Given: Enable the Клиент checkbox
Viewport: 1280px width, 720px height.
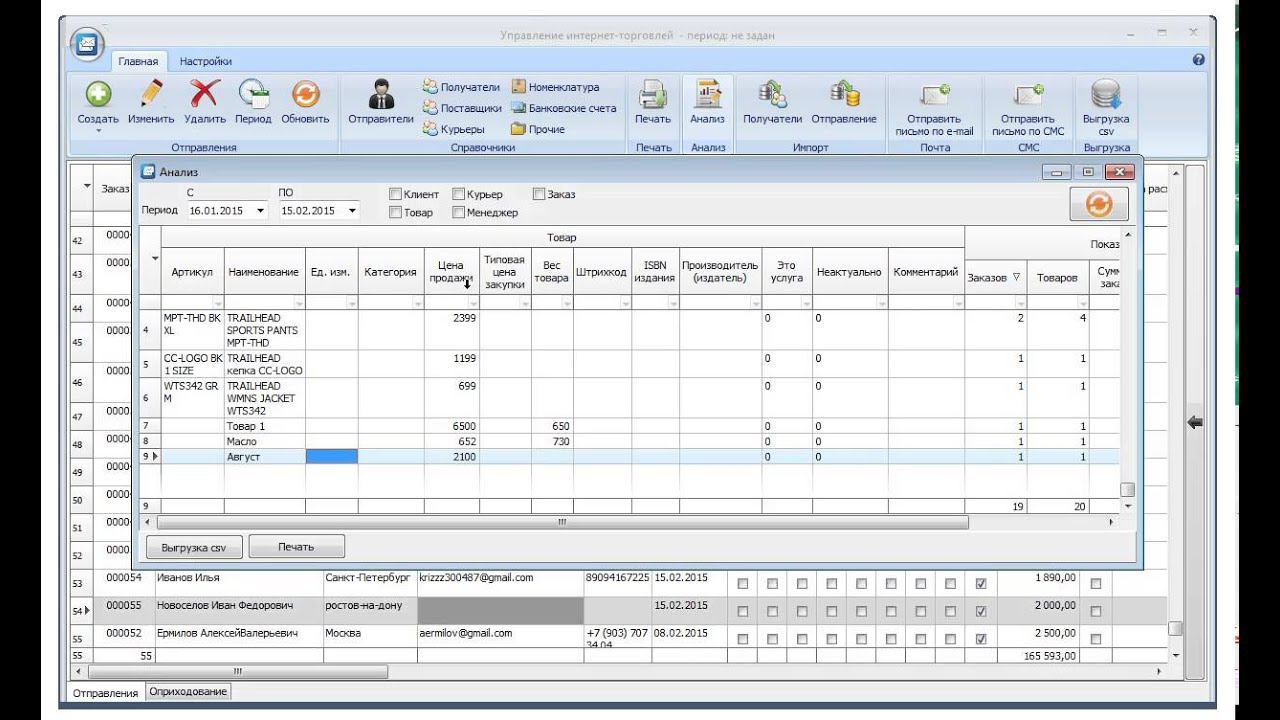Looking at the screenshot, I should pyautogui.click(x=396, y=194).
